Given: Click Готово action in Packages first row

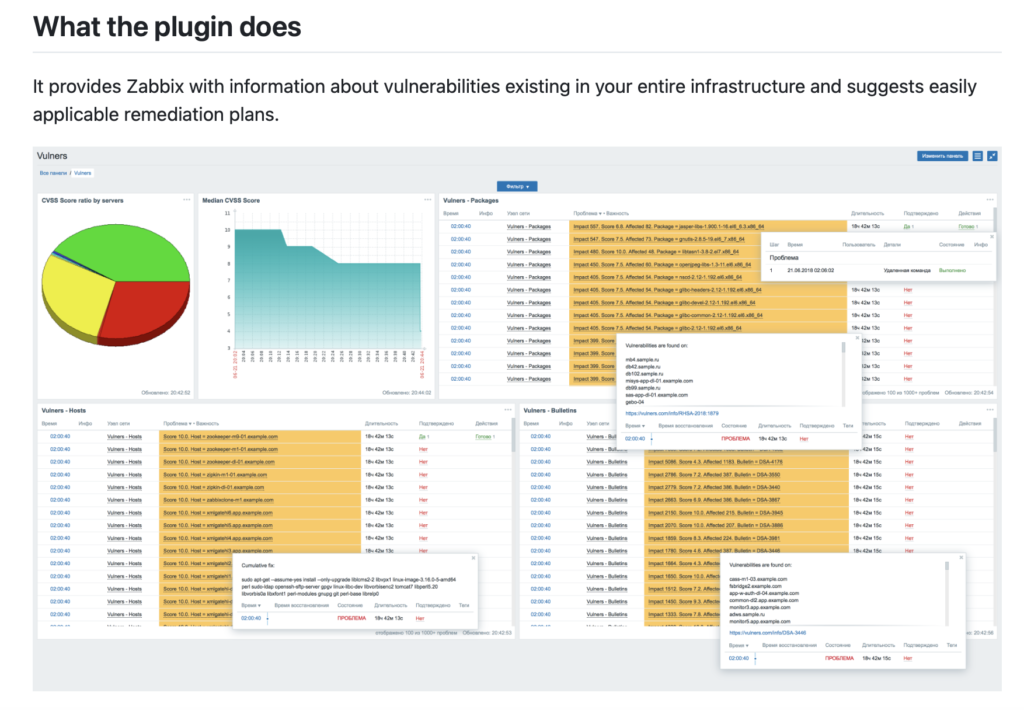Looking at the screenshot, I should [968, 227].
